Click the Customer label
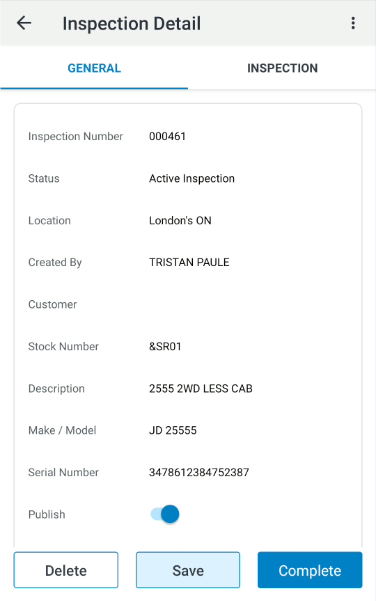Image resolution: width=376 pixels, height=601 pixels. (53, 304)
